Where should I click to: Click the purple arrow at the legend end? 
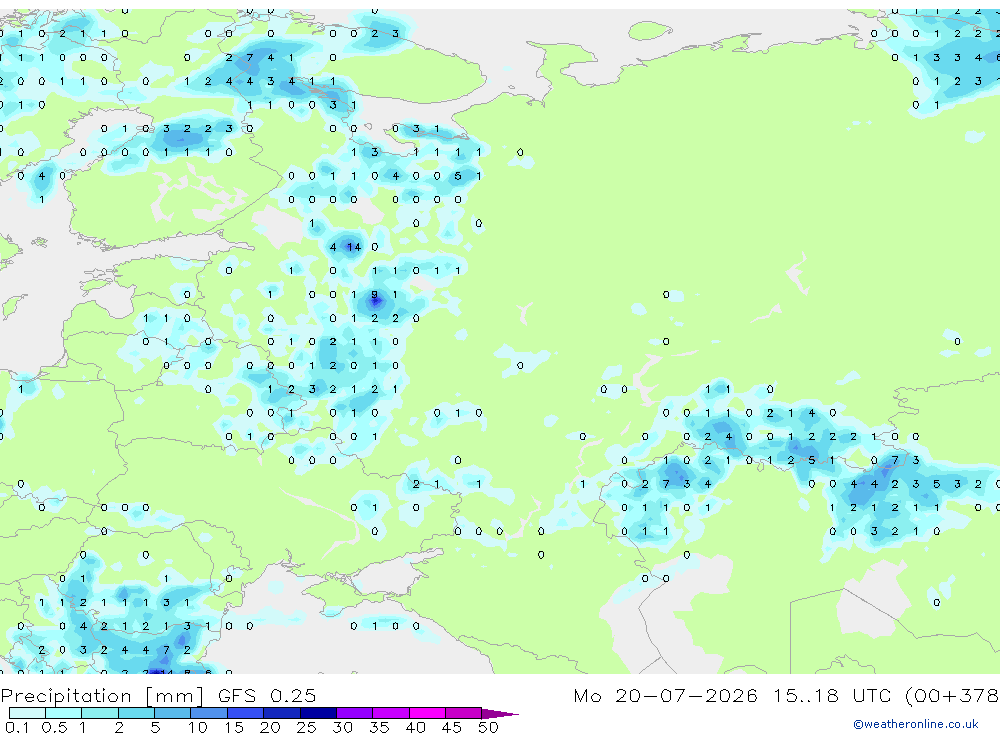499,713
